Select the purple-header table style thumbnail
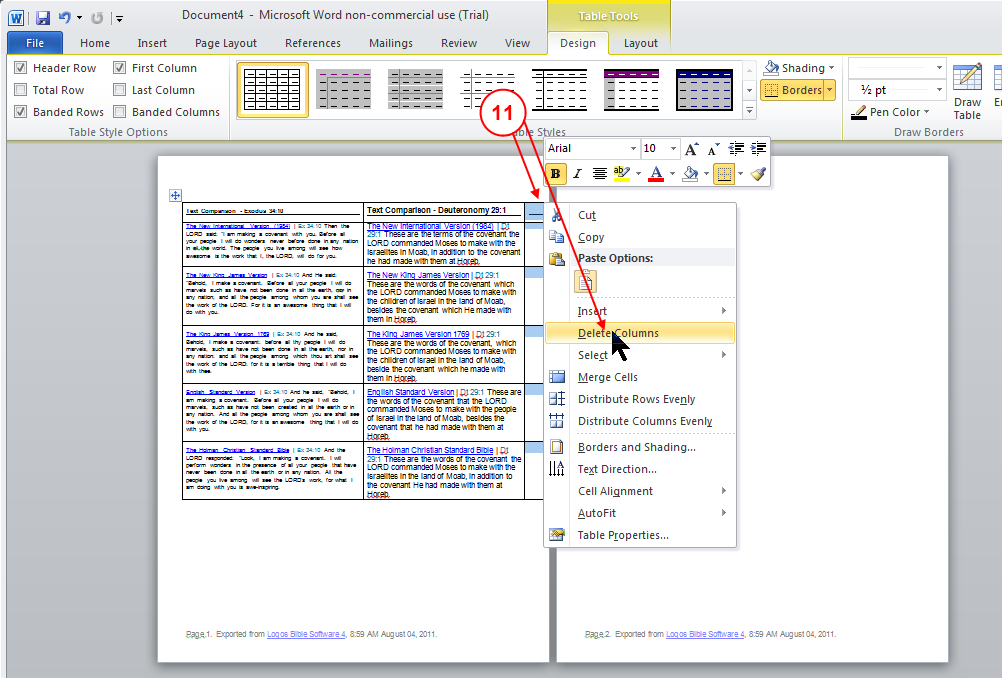The width and height of the screenshot is (1002, 678). pyautogui.click(x=631, y=90)
